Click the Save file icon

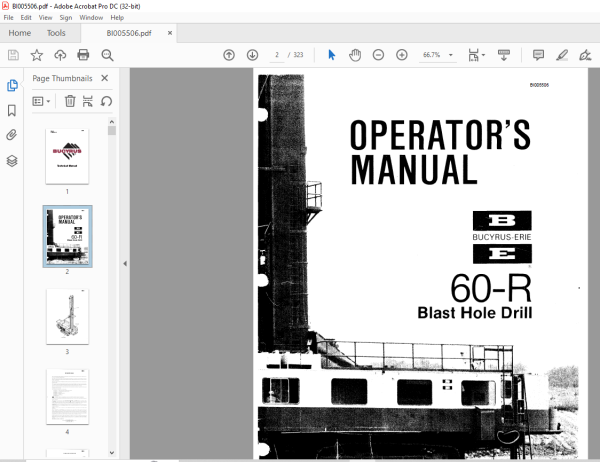point(13,55)
